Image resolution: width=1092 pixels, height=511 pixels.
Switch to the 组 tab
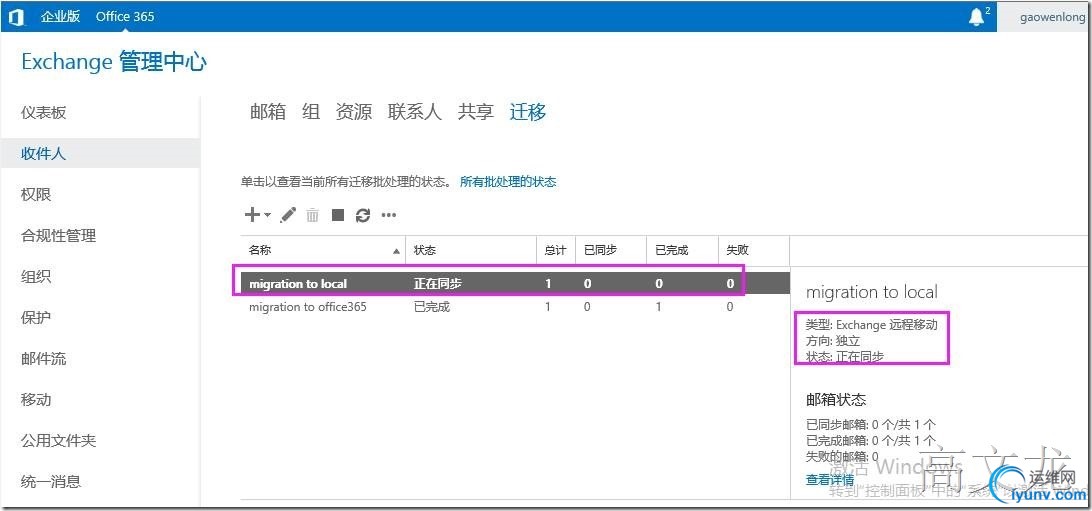[311, 112]
